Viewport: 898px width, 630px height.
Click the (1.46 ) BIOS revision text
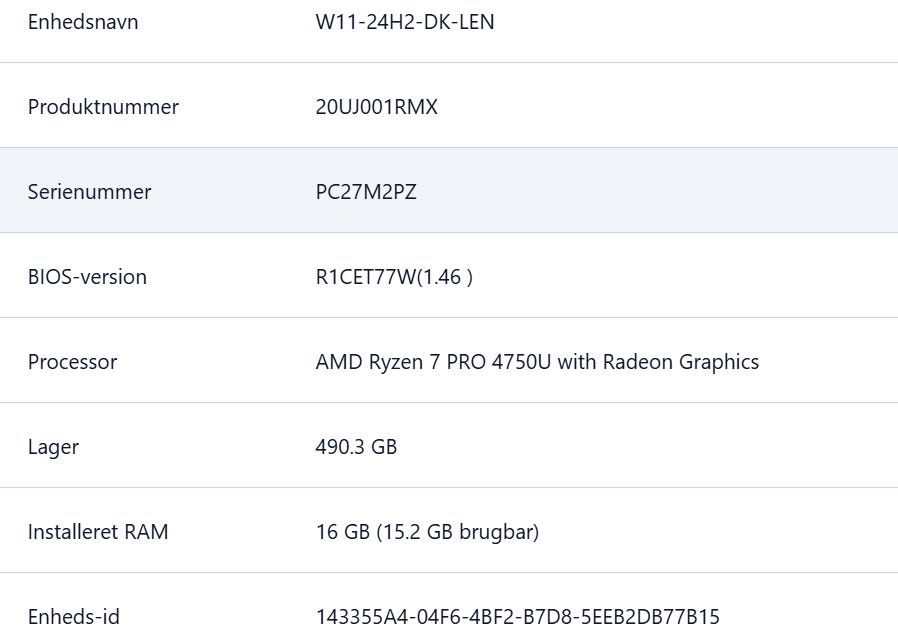point(444,277)
